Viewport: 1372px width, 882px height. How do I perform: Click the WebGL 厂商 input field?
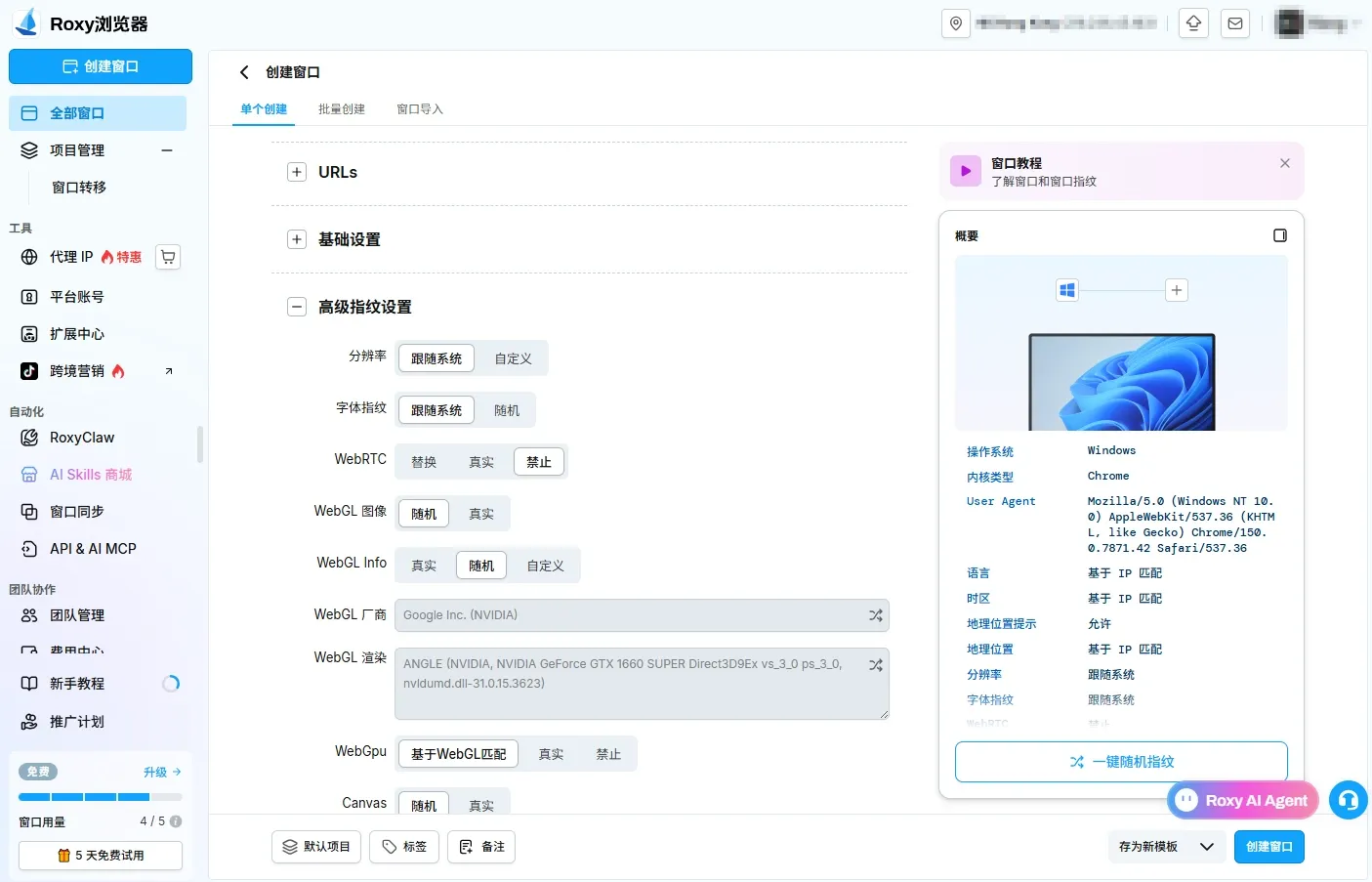tap(642, 615)
